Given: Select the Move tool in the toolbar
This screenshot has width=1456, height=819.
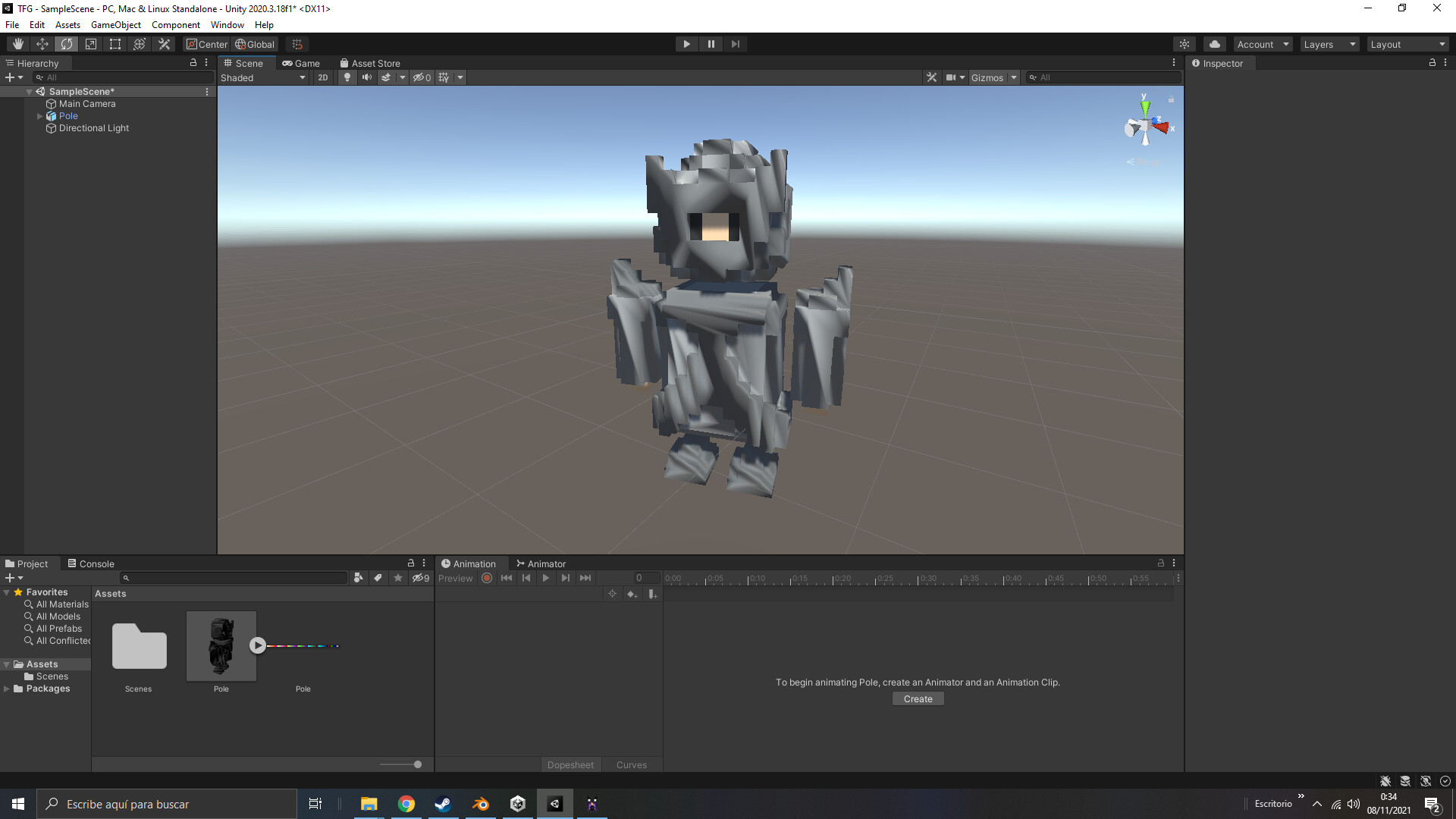Looking at the screenshot, I should [x=42, y=44].
